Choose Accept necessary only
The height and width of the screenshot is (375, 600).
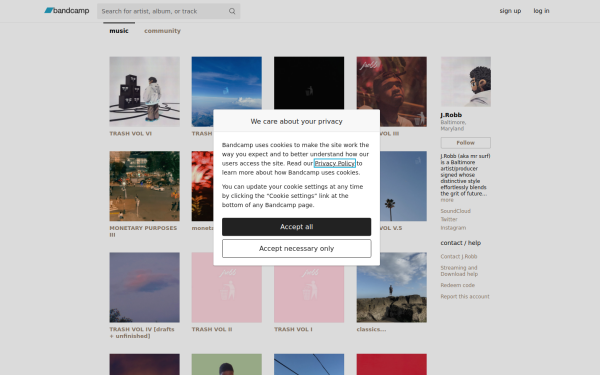point(296,249)
